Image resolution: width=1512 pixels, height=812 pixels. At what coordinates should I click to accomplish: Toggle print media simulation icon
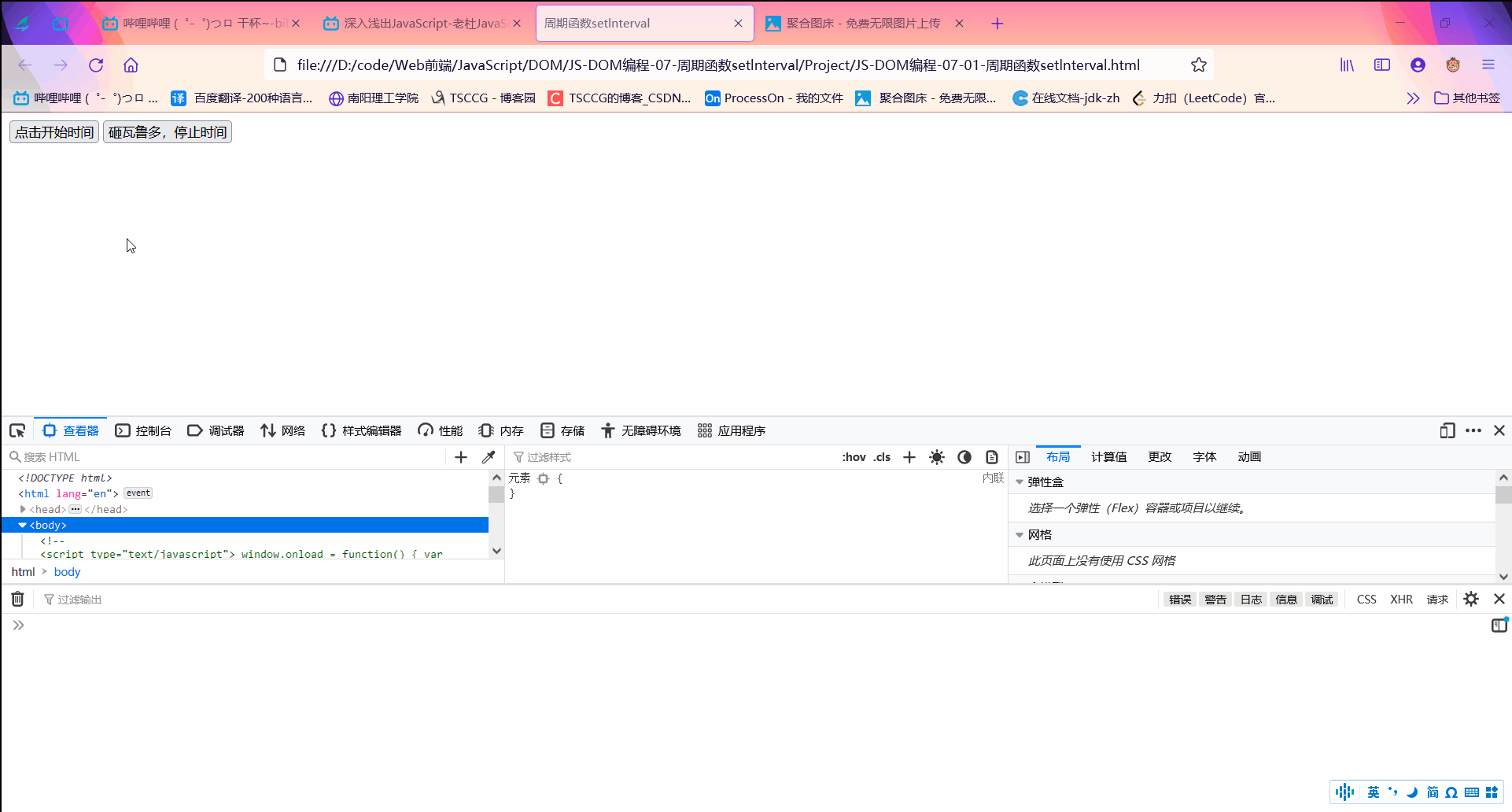(x=992, y=457)
